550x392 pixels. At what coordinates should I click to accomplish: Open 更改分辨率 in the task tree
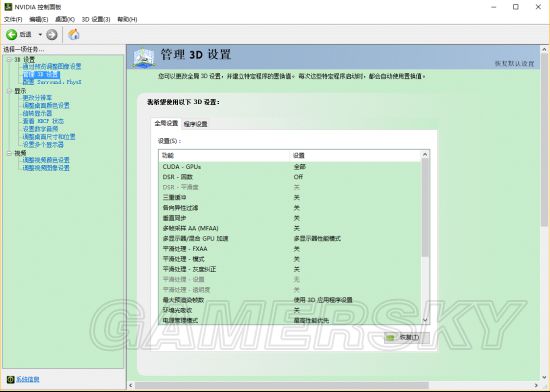37,97
